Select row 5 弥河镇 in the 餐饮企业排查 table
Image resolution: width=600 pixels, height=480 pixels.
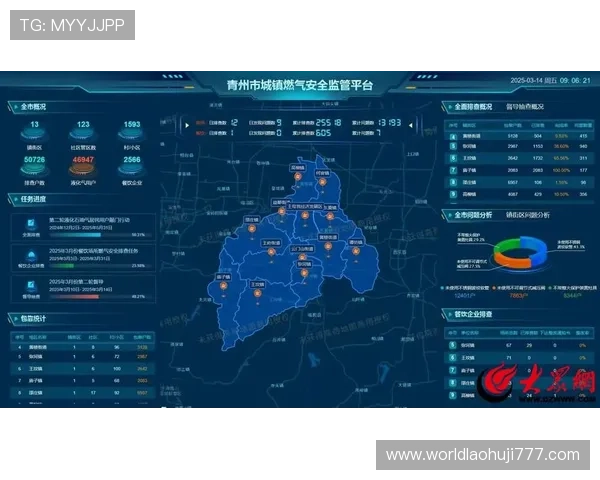point(519,345)
